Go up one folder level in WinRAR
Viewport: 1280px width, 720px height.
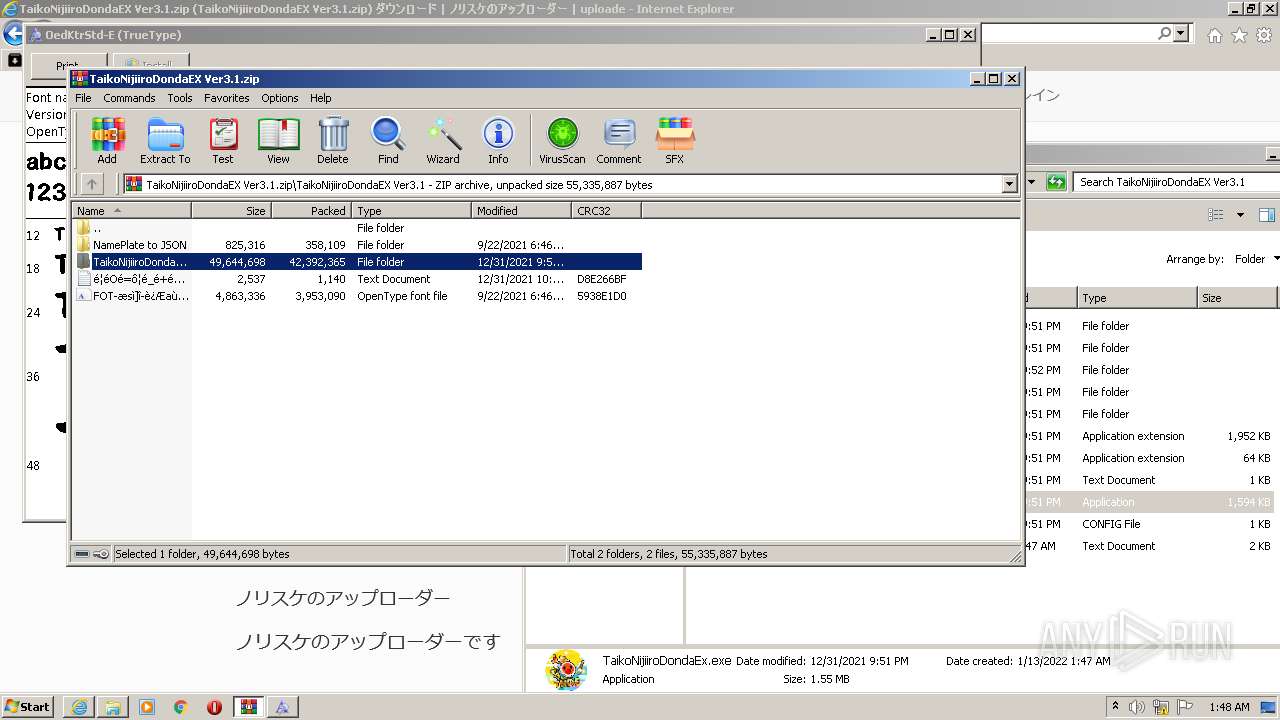[91, 184]
